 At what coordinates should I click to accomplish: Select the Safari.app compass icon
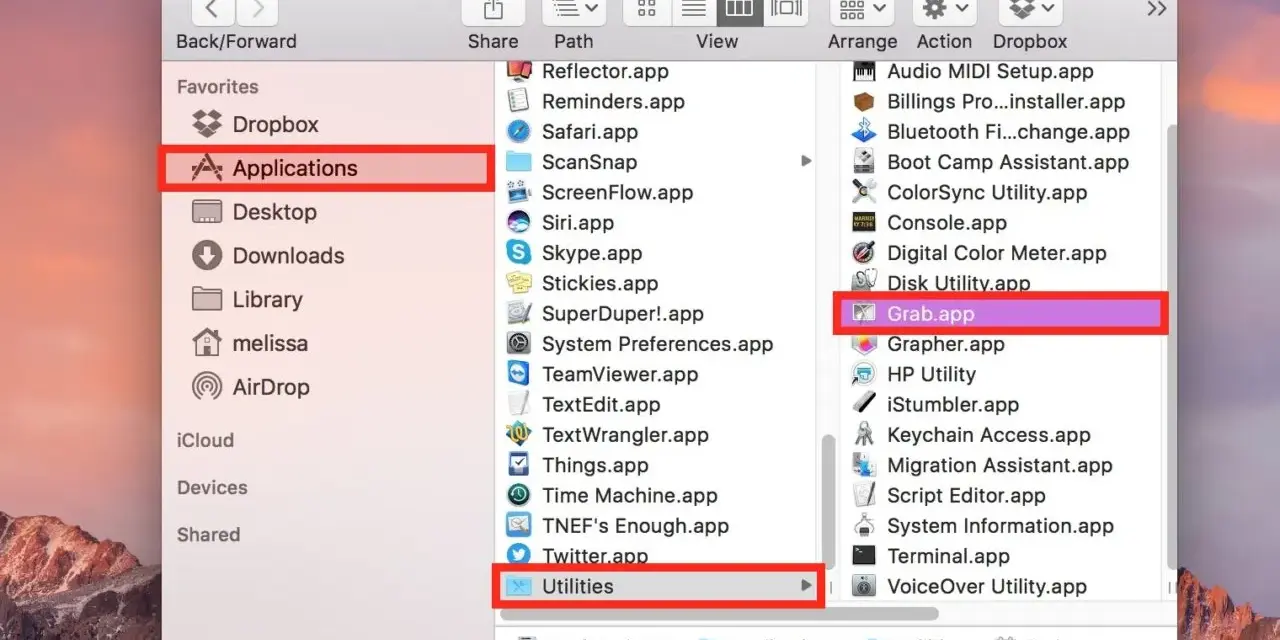pyautogui.click(x=518, y=132)
